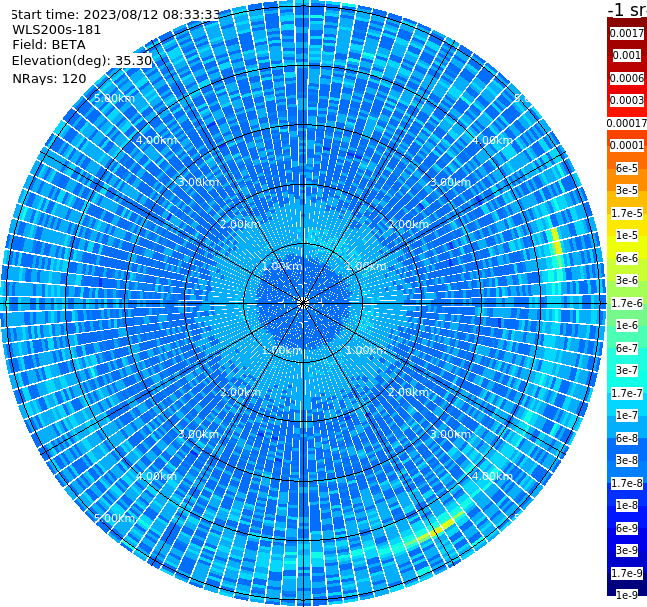Click the 3e-5 colorbar label
Screen dimensions: 647x607
627,190
